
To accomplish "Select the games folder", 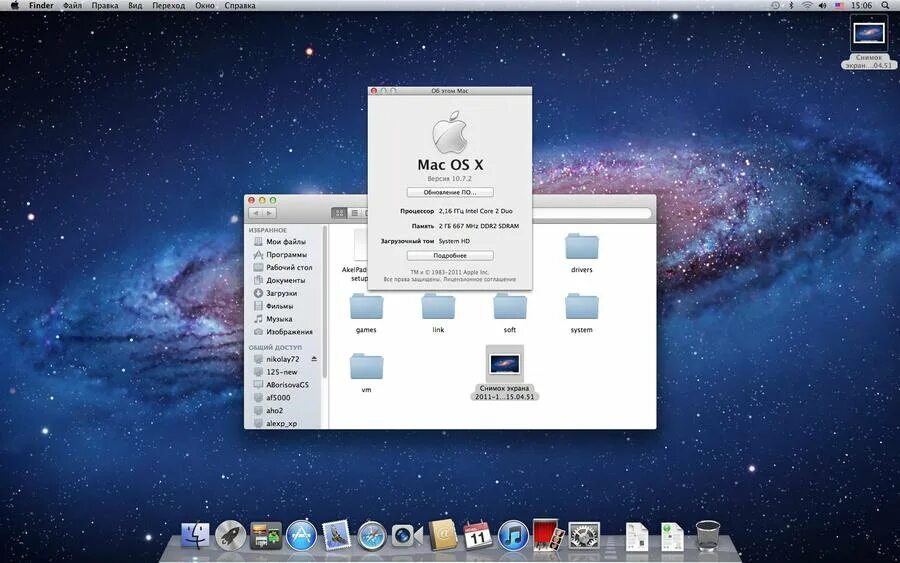I will 366,313.
